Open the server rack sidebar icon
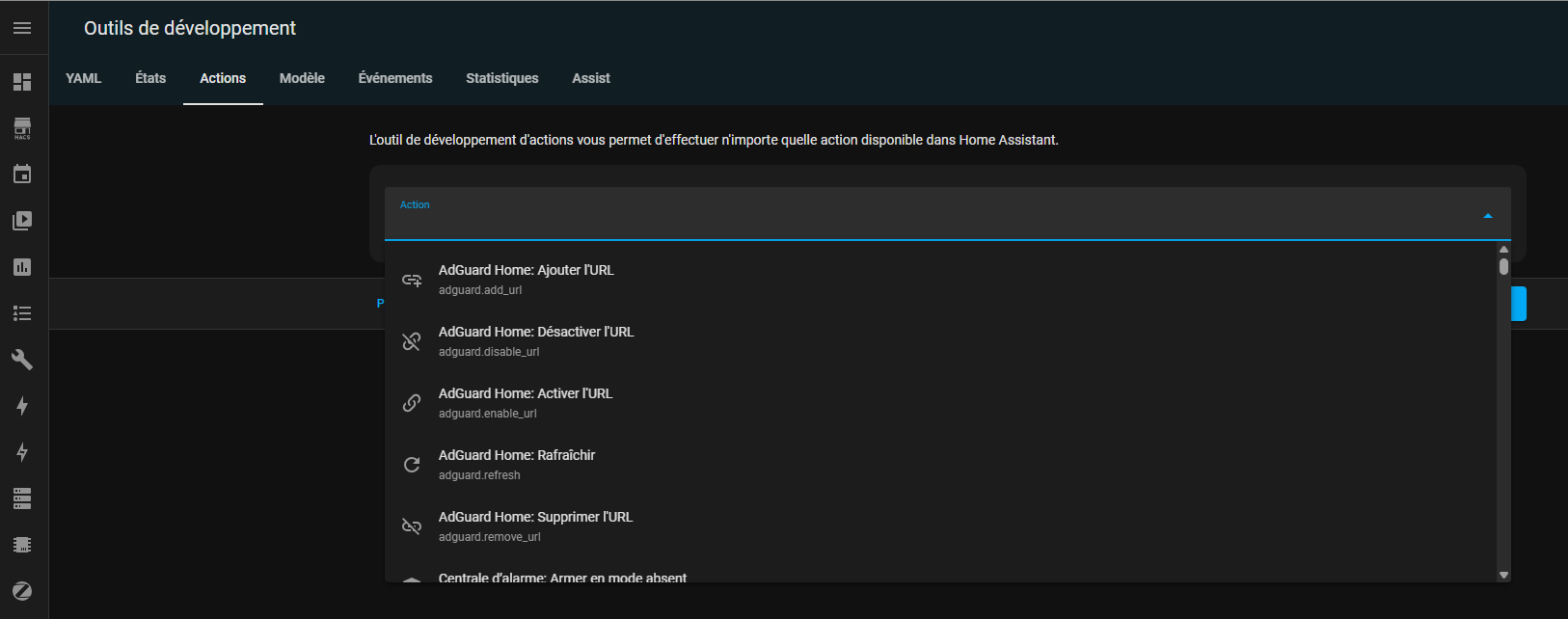1568x619 pixels. click(22, 498)
